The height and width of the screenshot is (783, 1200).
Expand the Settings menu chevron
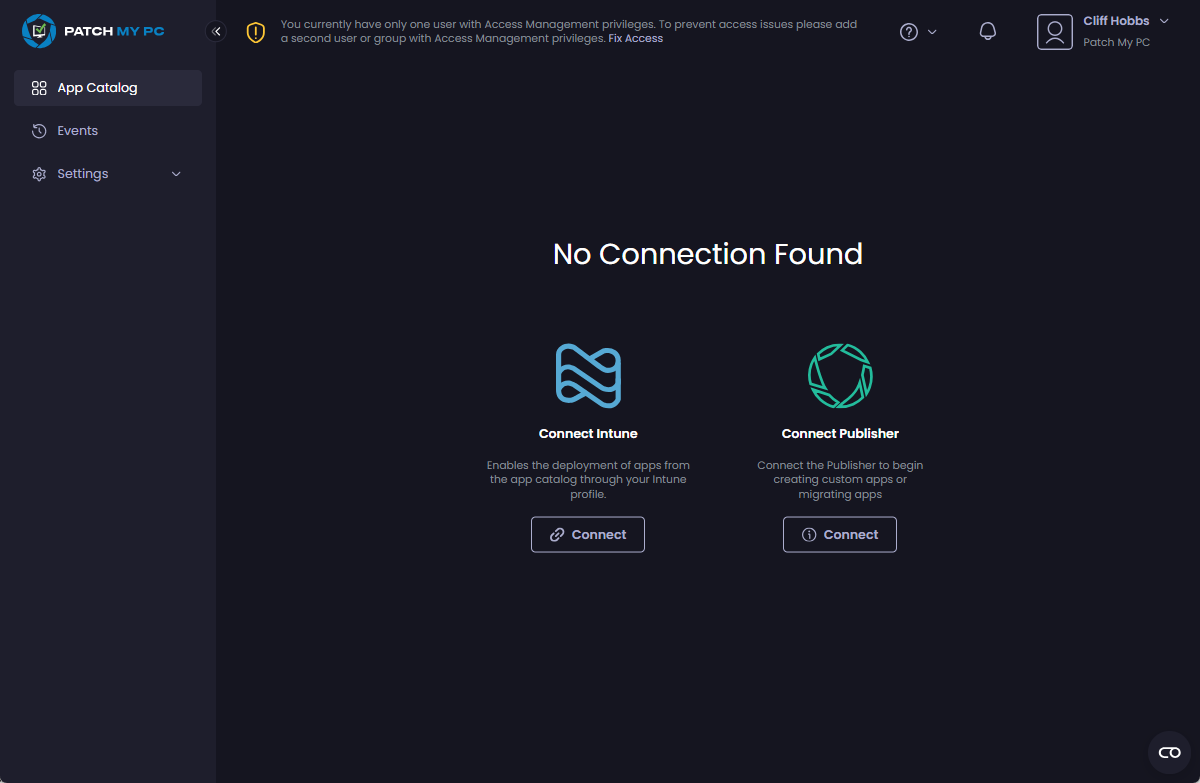tap(177, 174)
